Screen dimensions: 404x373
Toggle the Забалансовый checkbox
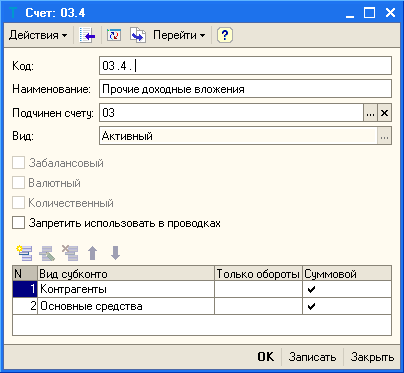tap(18, 163)
